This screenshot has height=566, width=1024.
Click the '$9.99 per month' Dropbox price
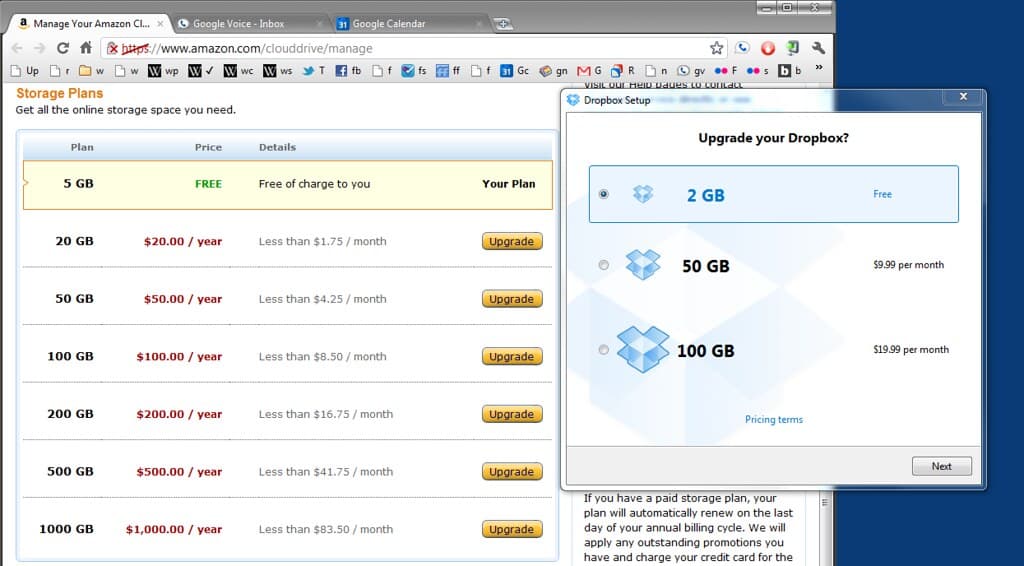(x=908, y=265)
